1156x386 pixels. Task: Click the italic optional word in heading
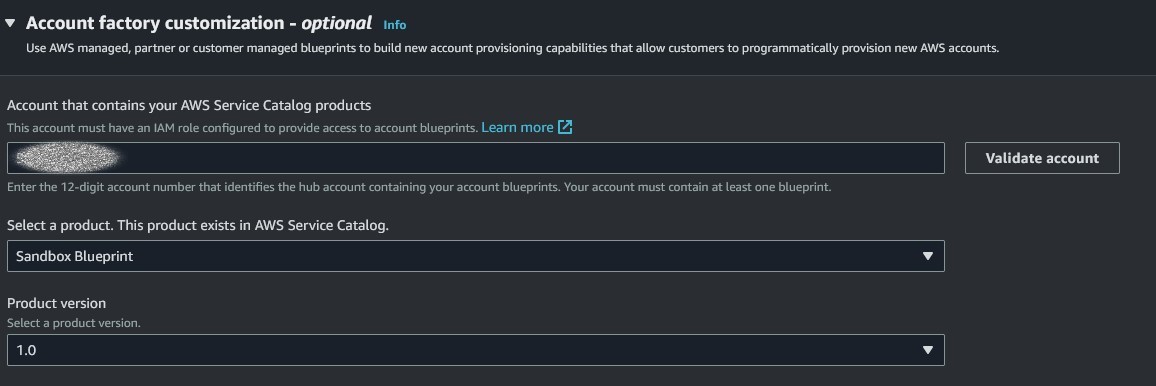(x=336, y=24)
